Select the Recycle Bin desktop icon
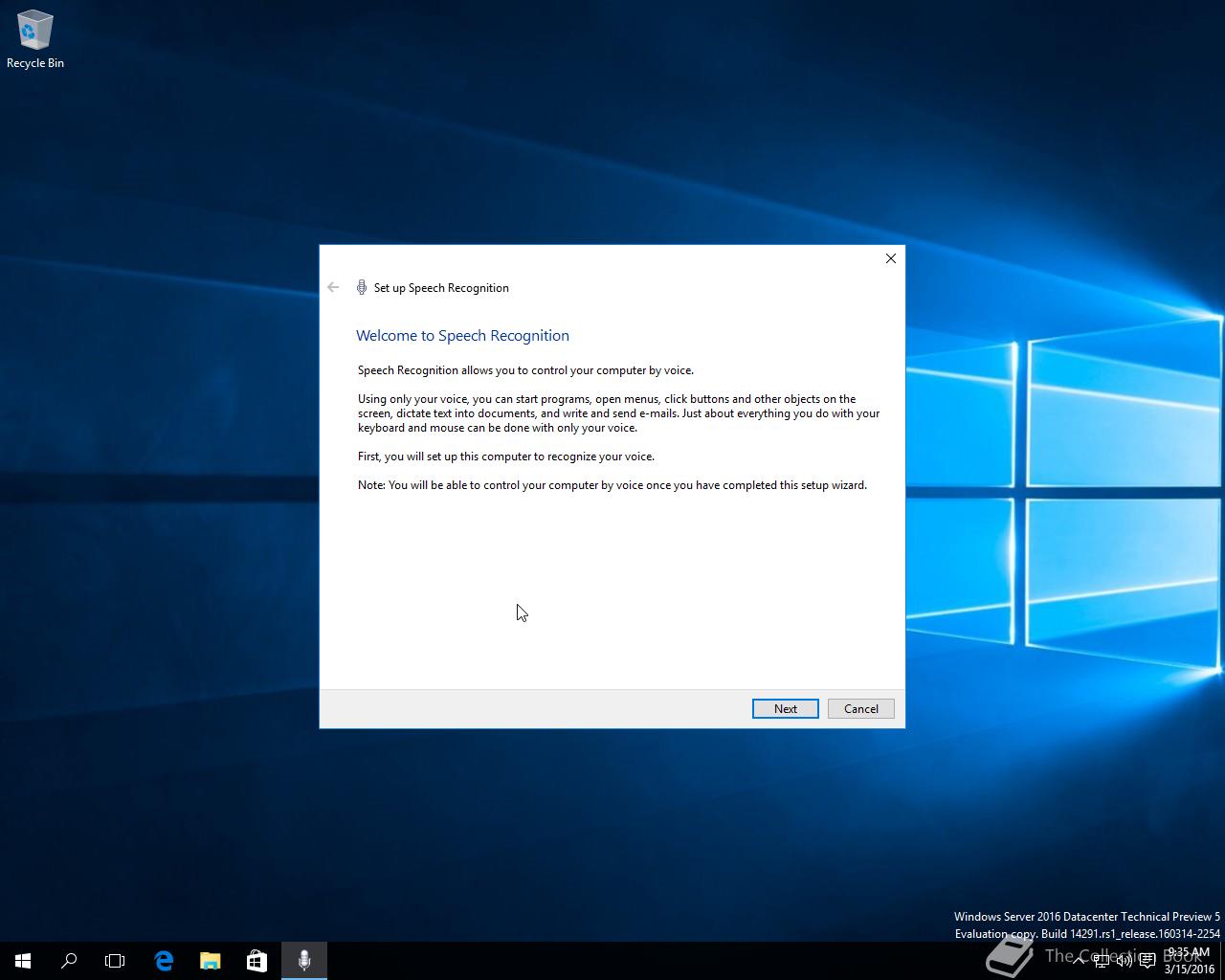The width and height of the screenshot is (1225, 980). coord(35,40)
